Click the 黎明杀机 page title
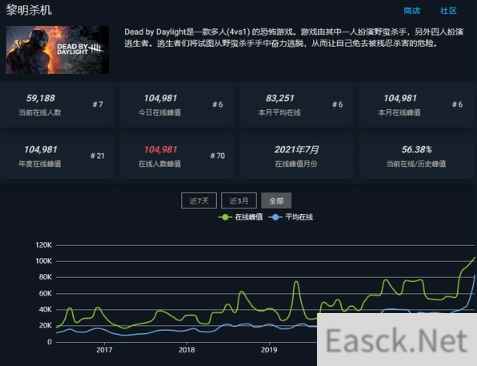 pyautogui.click(x=29, y=10)
